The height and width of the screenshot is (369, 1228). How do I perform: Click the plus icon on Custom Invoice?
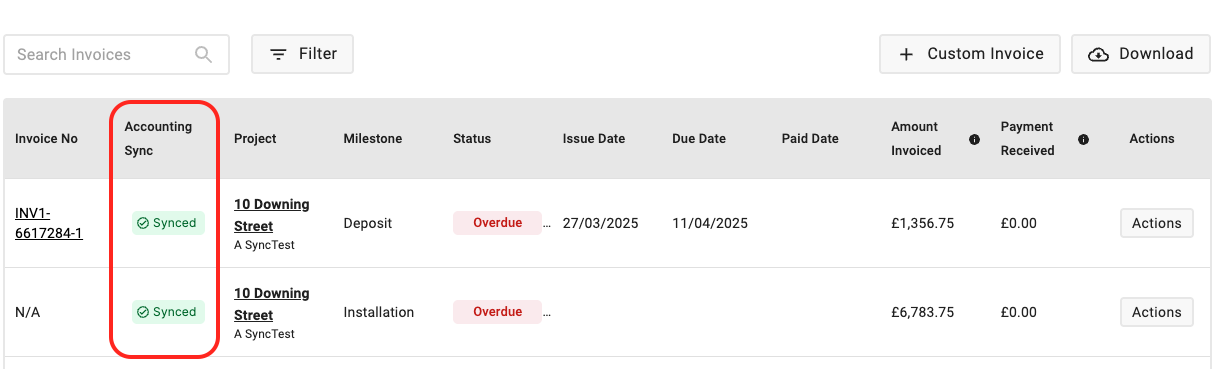pyautogui.click(x=906, y=54)
